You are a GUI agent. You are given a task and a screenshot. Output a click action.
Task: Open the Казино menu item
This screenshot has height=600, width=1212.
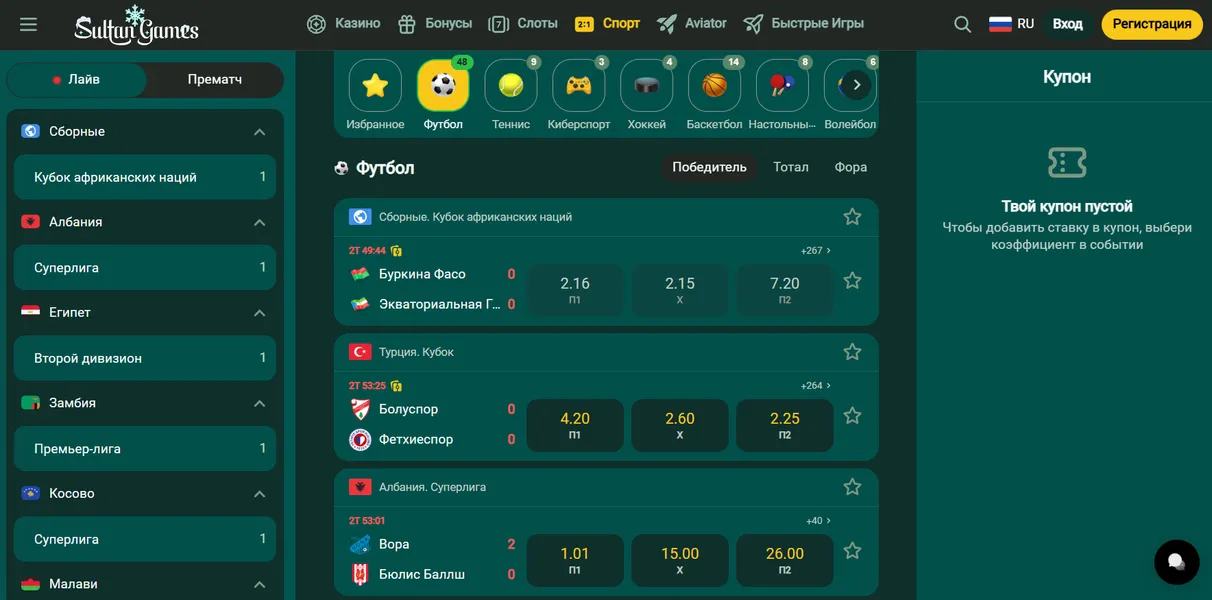344,23
